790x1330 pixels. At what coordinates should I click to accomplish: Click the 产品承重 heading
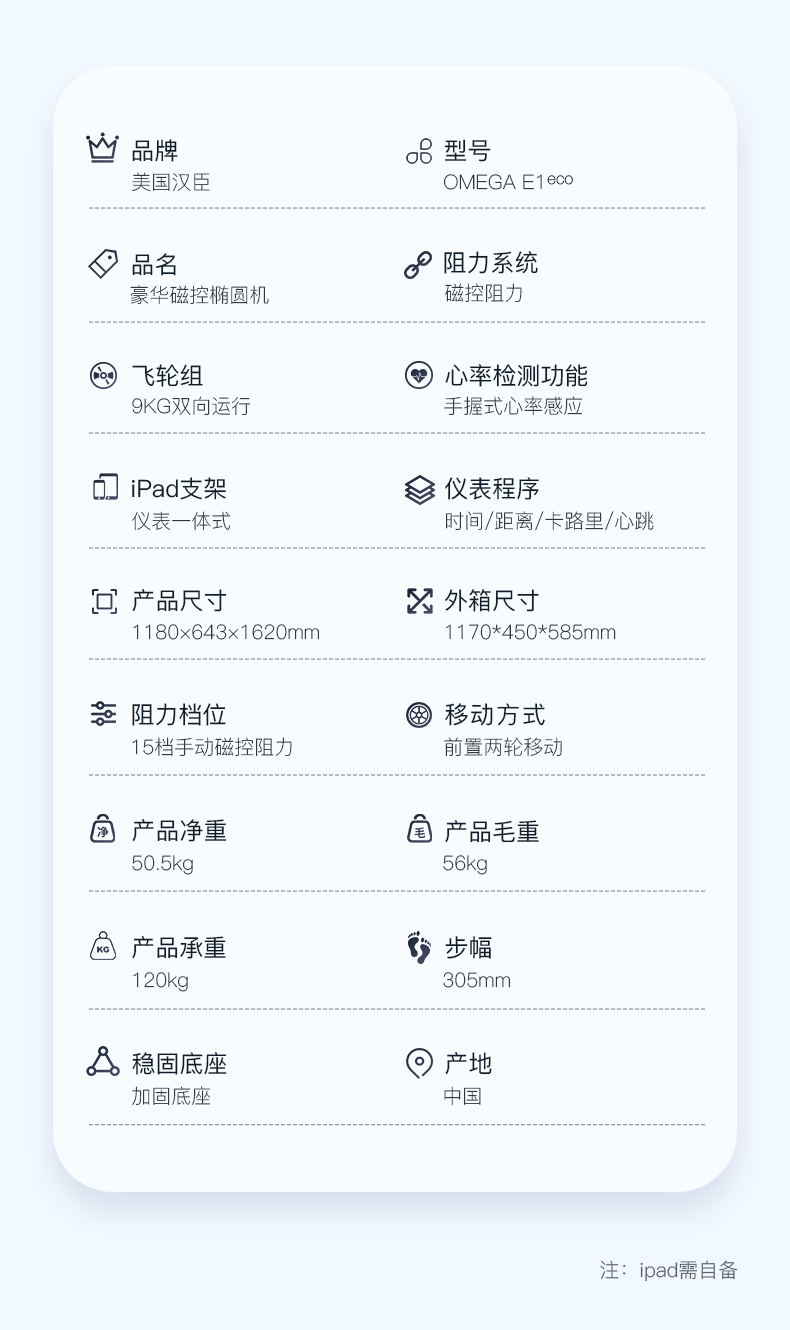179,947
